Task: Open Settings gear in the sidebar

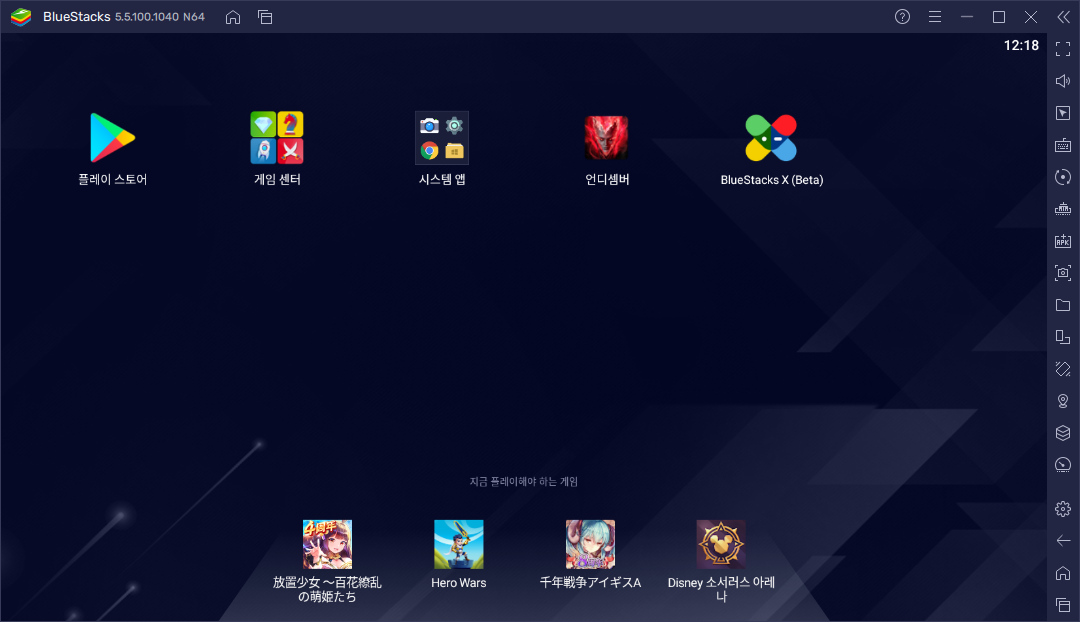Action: coord(1063,509)
